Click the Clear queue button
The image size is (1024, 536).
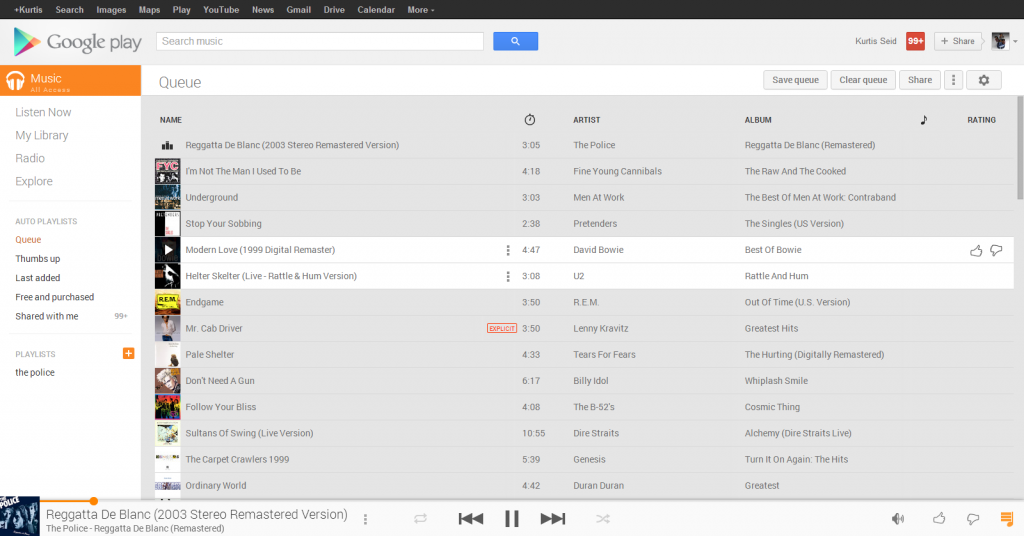tap(862, 80)
